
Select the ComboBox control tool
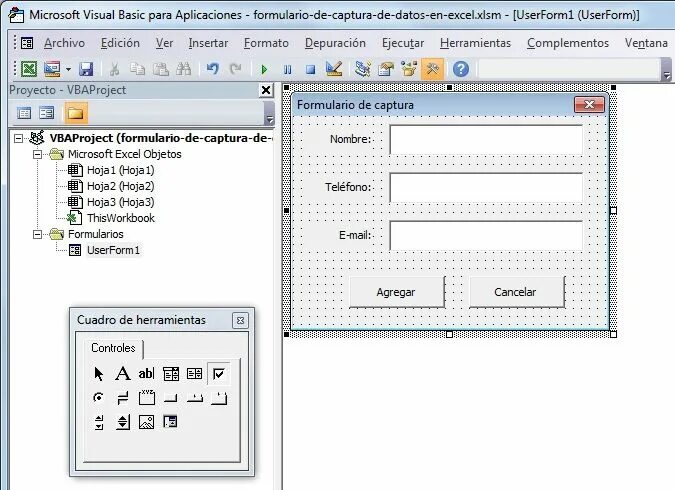pyautogui.click(x=171, y=374)
